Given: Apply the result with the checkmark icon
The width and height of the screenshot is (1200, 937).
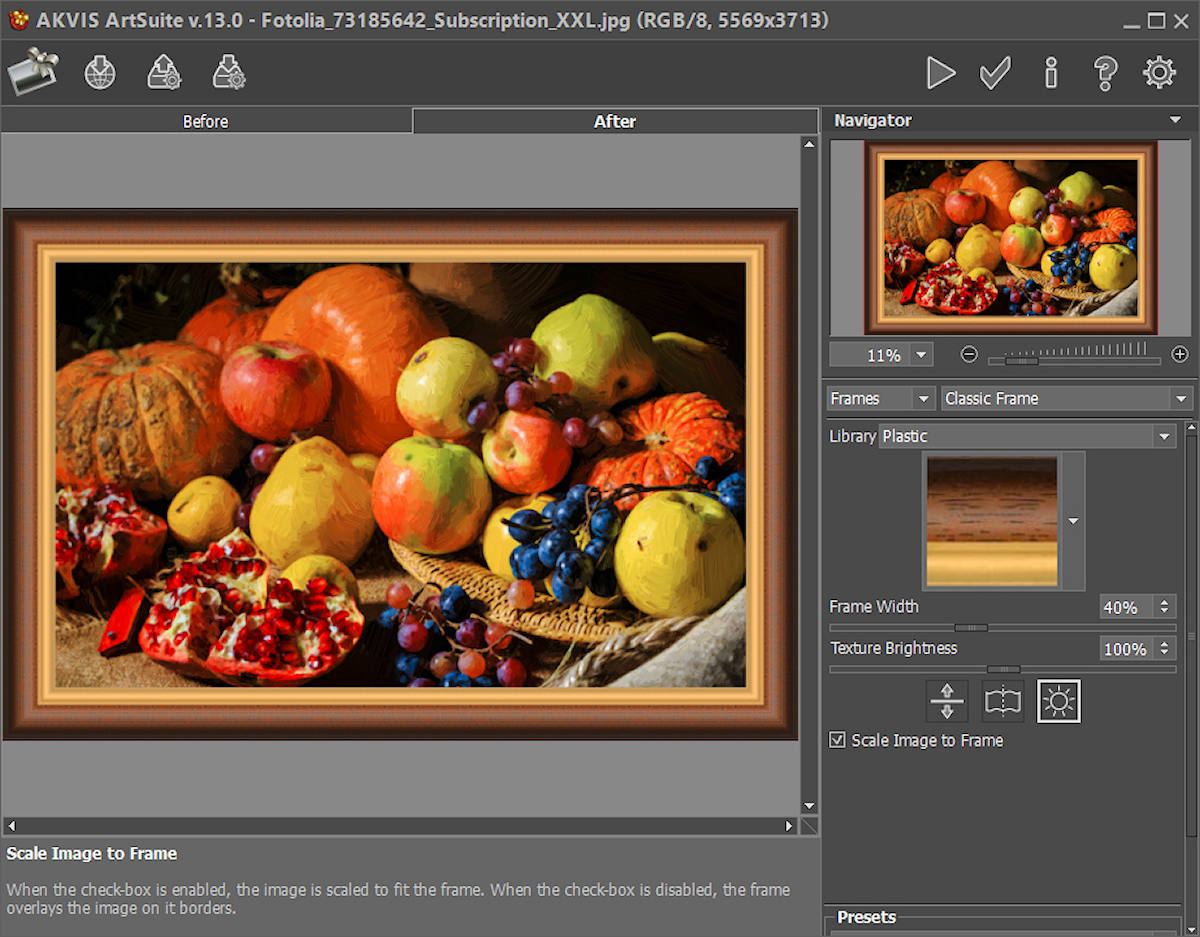Looking at the screenshot, I should 995,73.
